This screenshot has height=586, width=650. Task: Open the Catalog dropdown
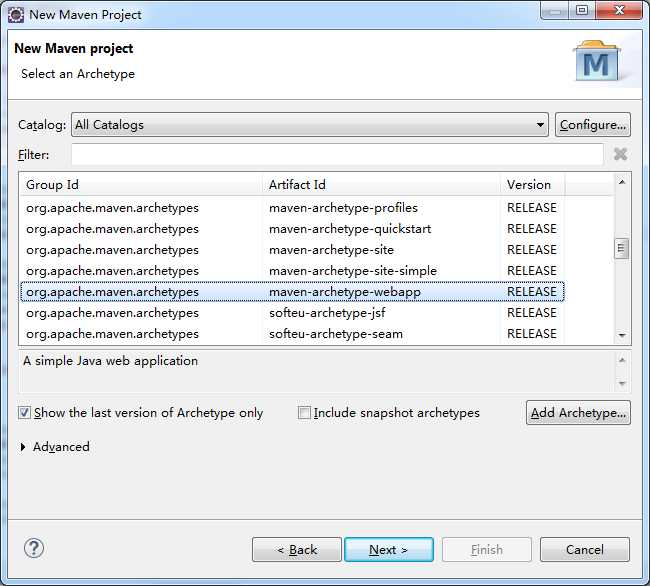310,124
